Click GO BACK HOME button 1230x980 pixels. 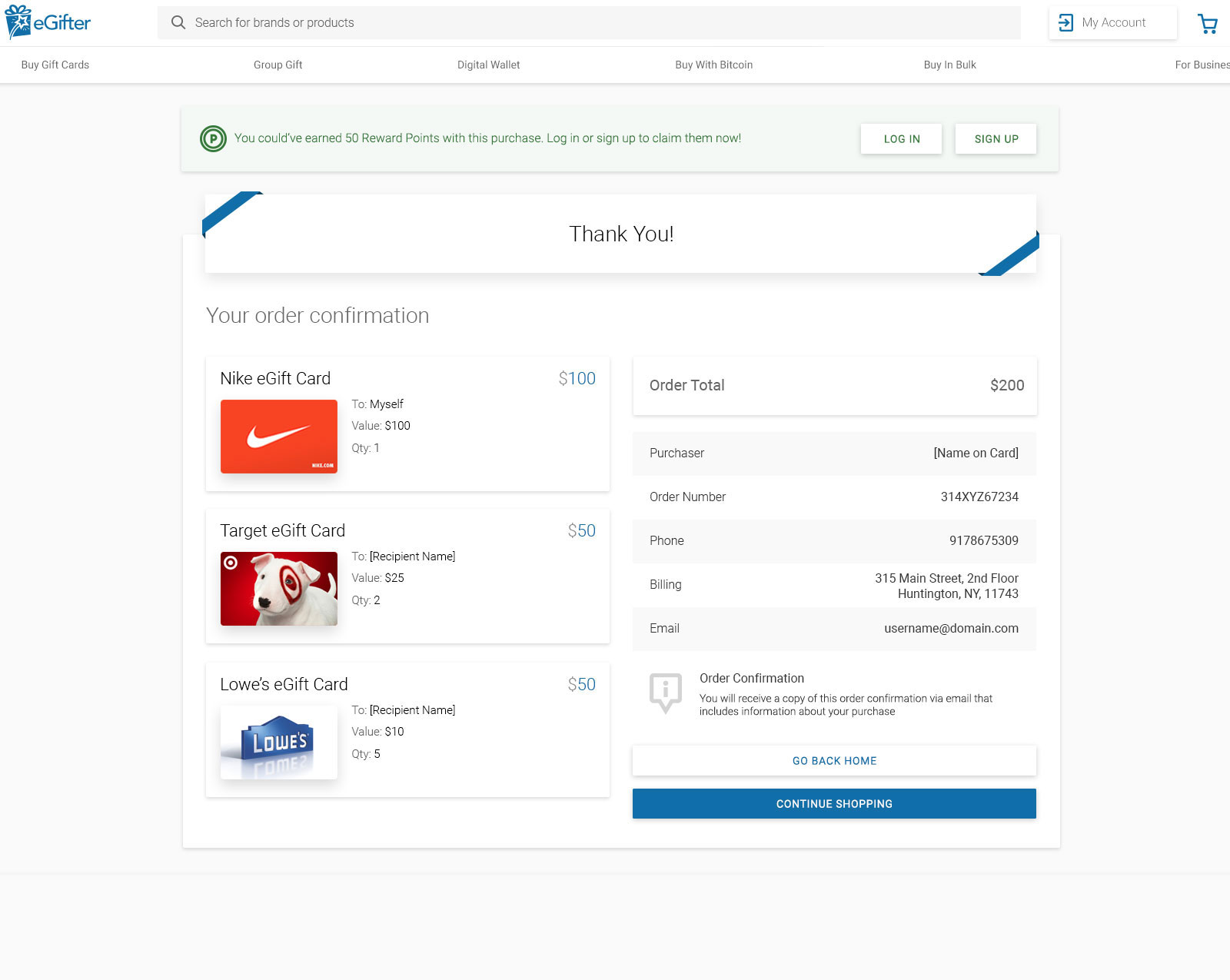[834, 761]
